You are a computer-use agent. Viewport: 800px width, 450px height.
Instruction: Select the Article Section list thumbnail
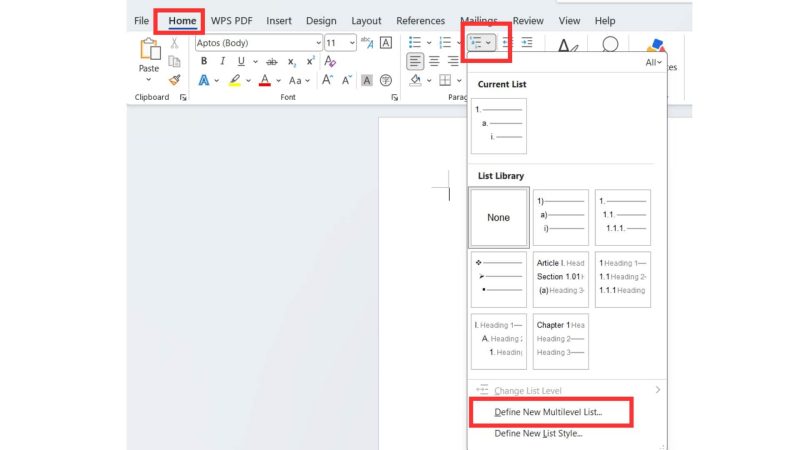[561, 279]
